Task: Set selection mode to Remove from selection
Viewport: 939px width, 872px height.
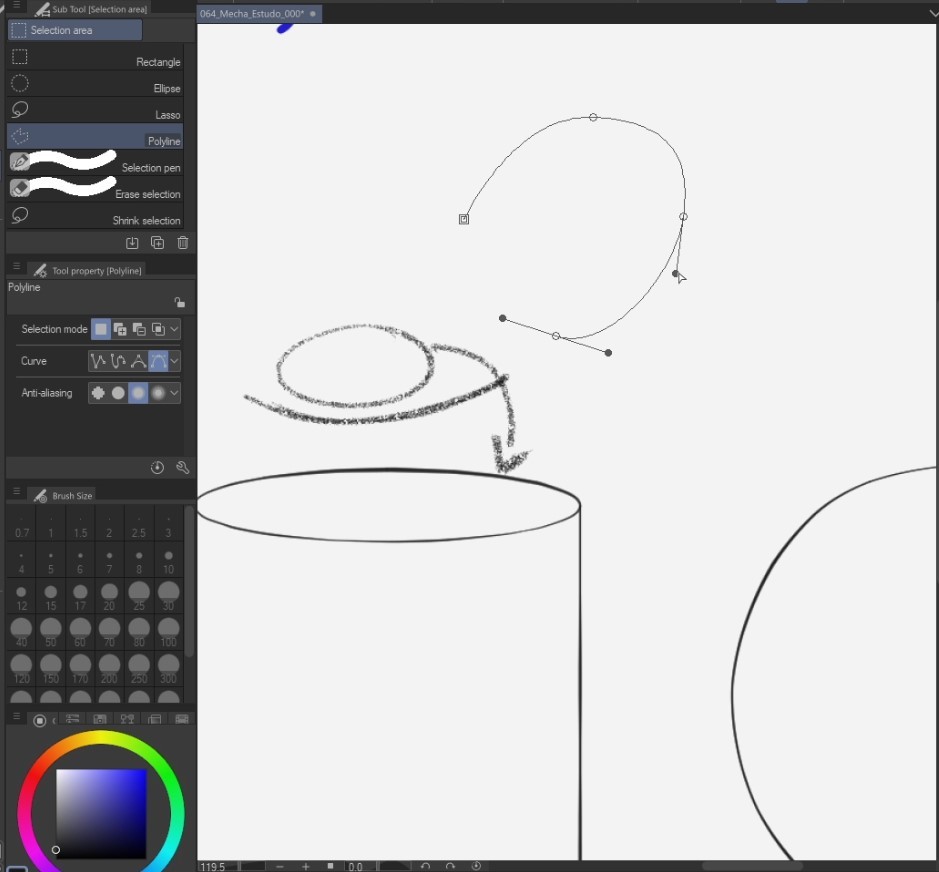Action: (139, 329)
